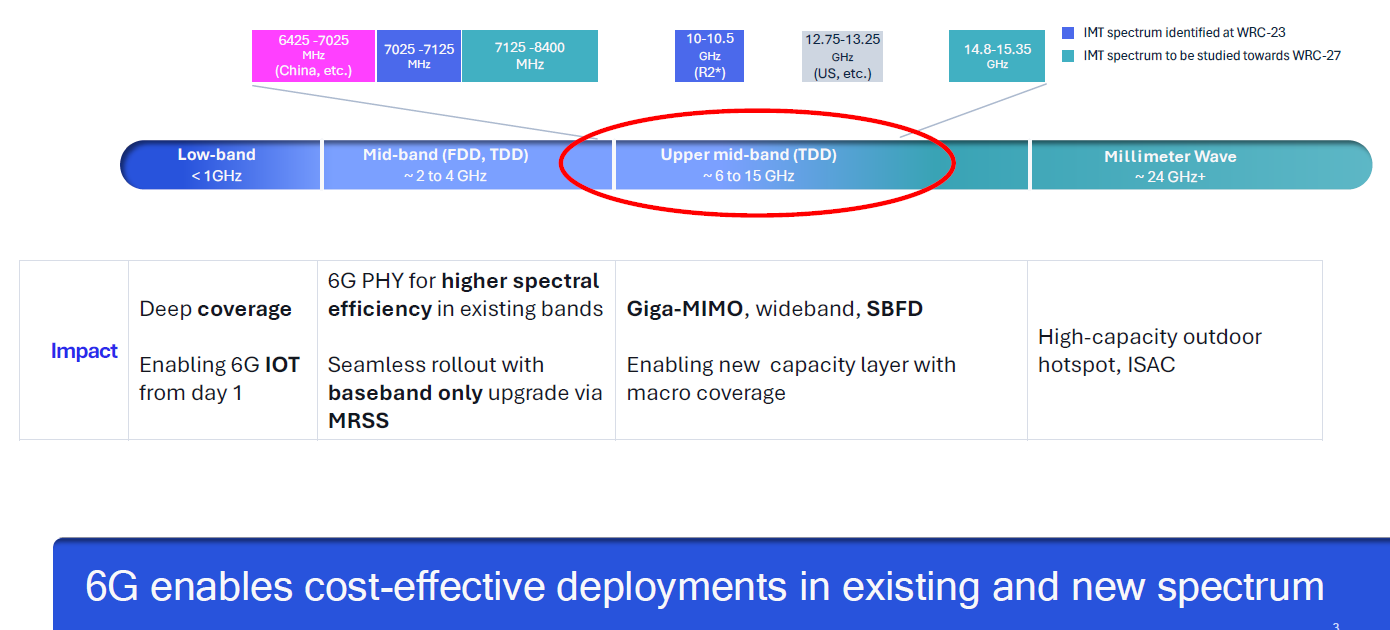Click the 'Deep coverage' text
The width and height of the screenshot is (1390, 630).
(x=216, y=309)
